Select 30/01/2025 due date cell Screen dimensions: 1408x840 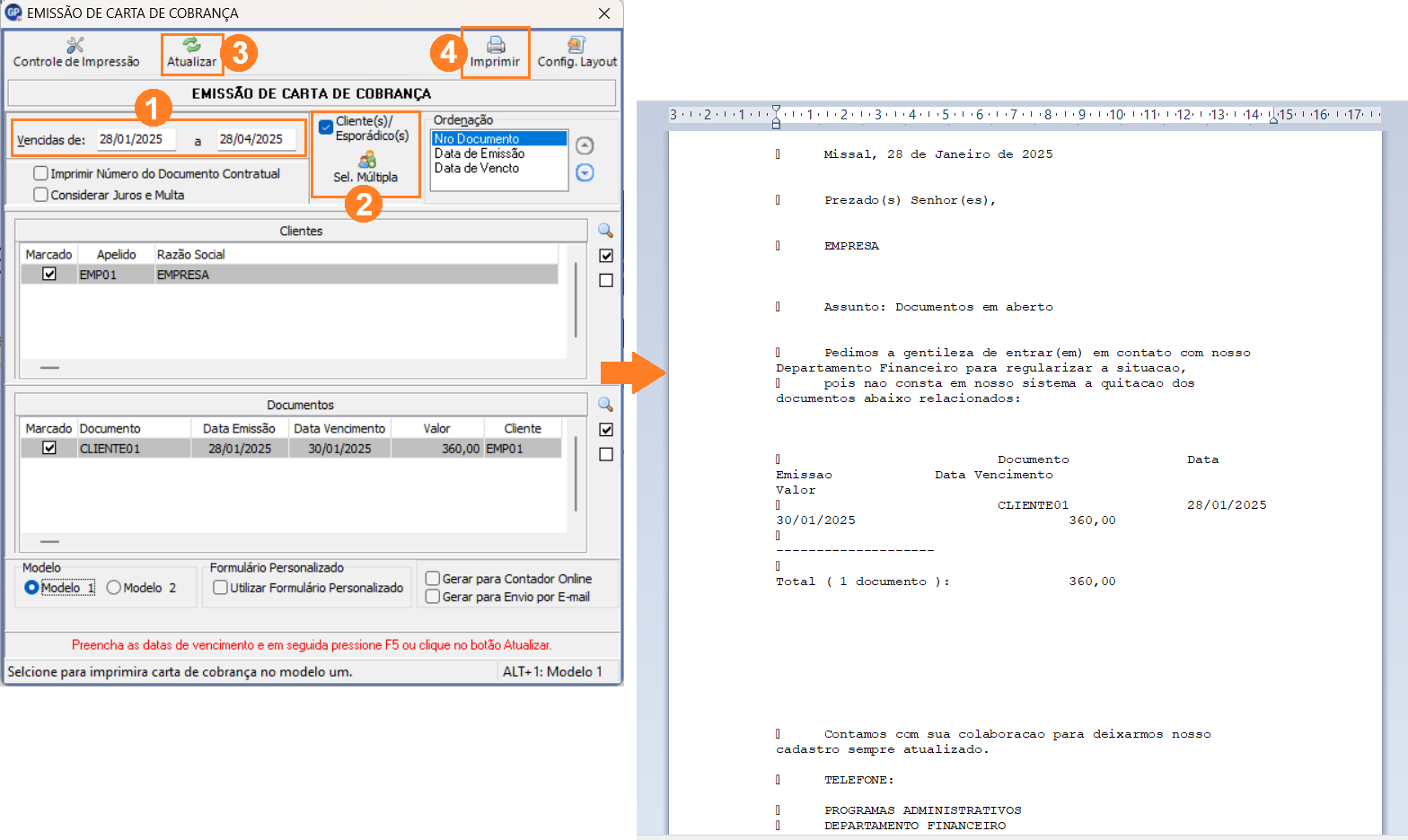[339, 449]
